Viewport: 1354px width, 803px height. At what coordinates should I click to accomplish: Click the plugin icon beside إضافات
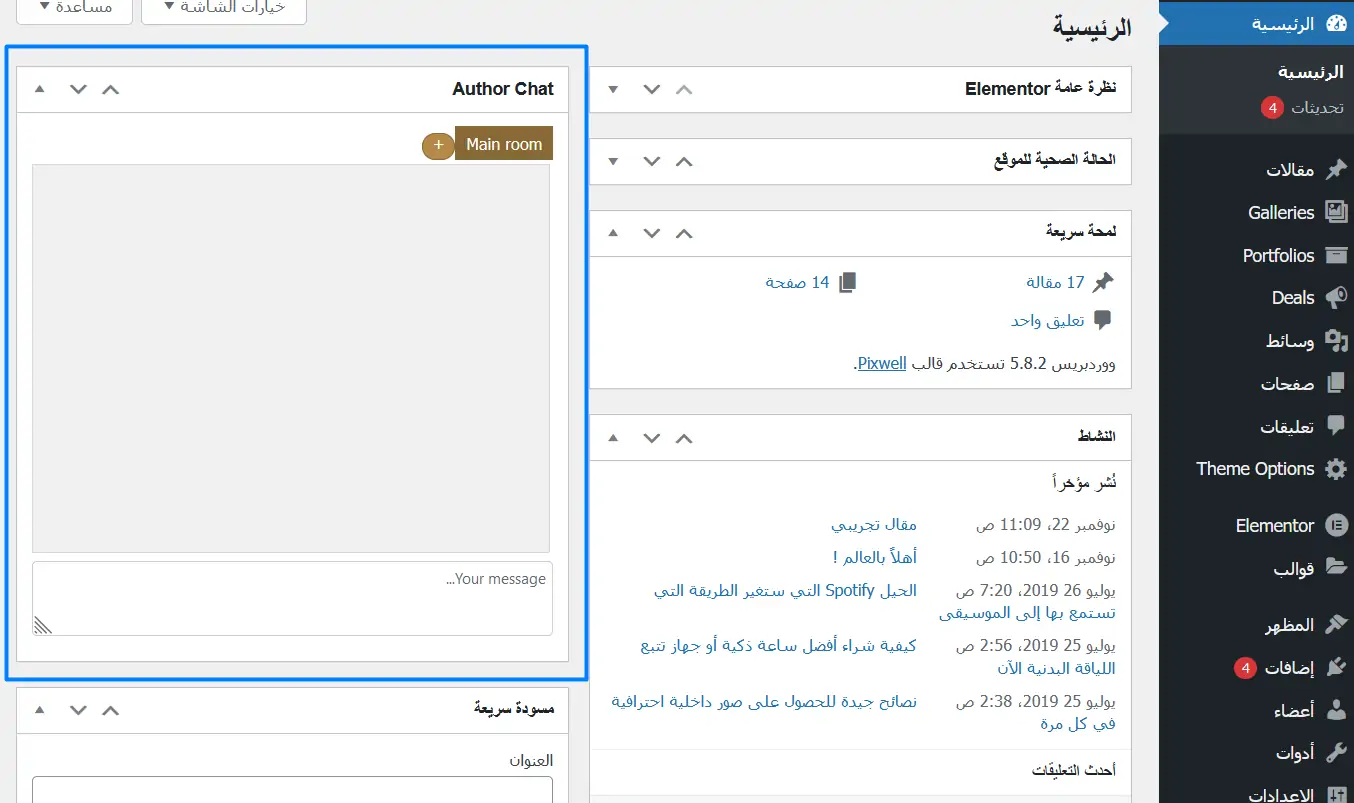click(1335, 668)
